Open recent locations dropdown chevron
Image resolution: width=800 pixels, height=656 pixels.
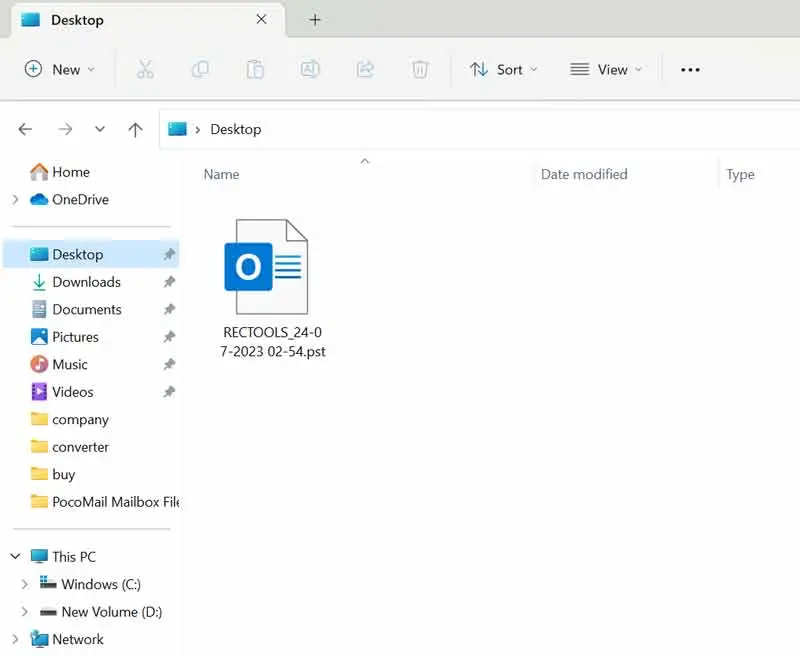pos(100,129)
